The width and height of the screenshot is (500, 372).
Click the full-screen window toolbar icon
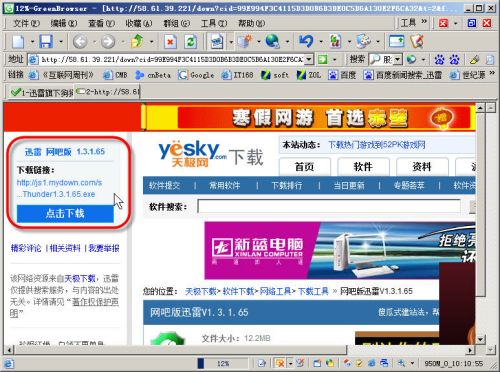[x=396, y=42]
